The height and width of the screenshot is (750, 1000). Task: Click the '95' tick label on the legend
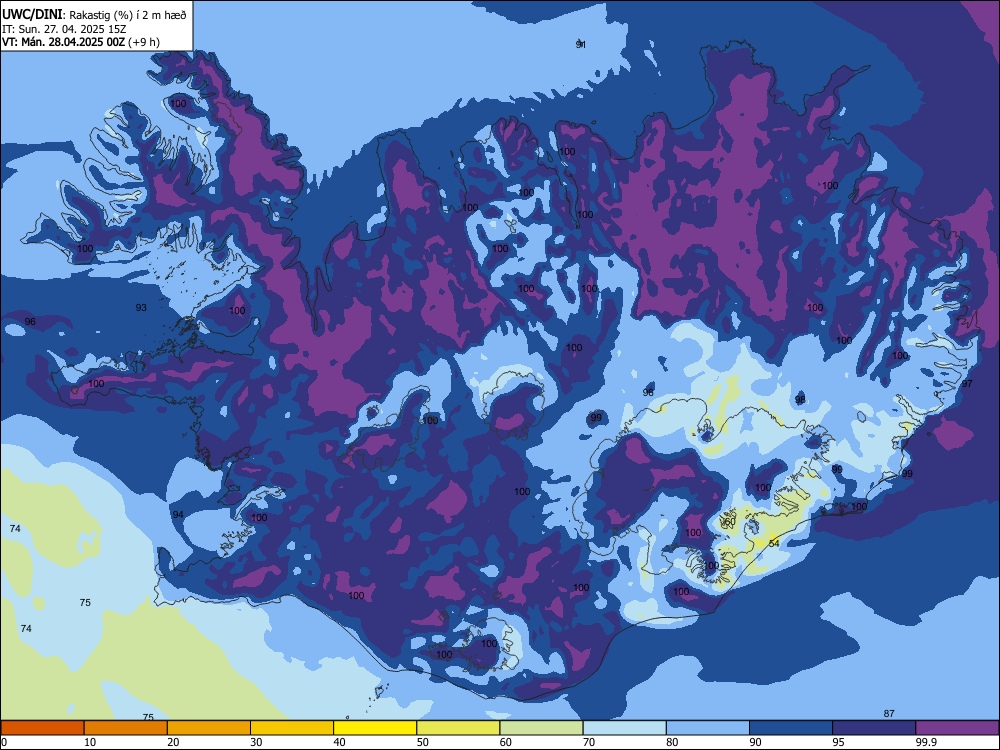coord(839,742)
